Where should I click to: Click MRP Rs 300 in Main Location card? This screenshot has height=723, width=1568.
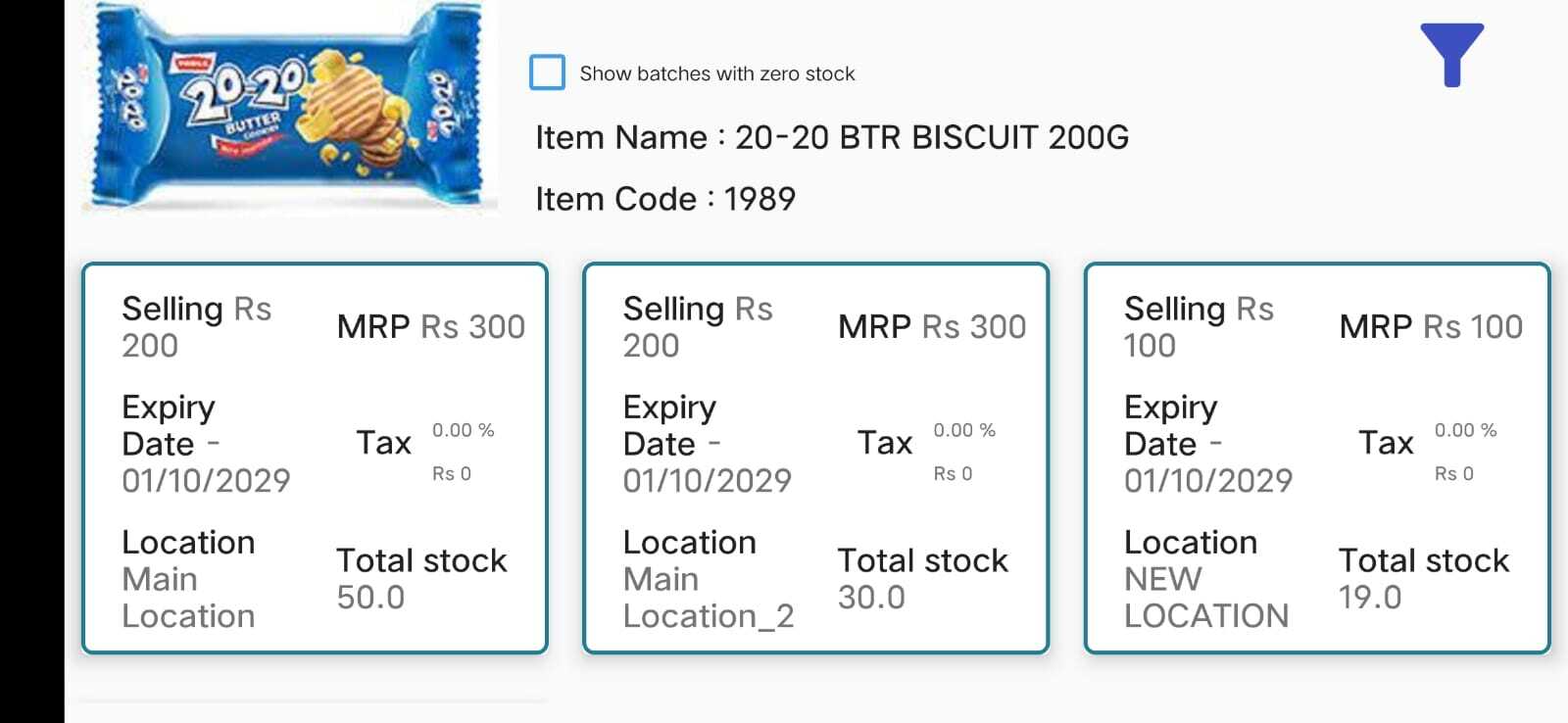pyautogui.click(x=430, y=326)
